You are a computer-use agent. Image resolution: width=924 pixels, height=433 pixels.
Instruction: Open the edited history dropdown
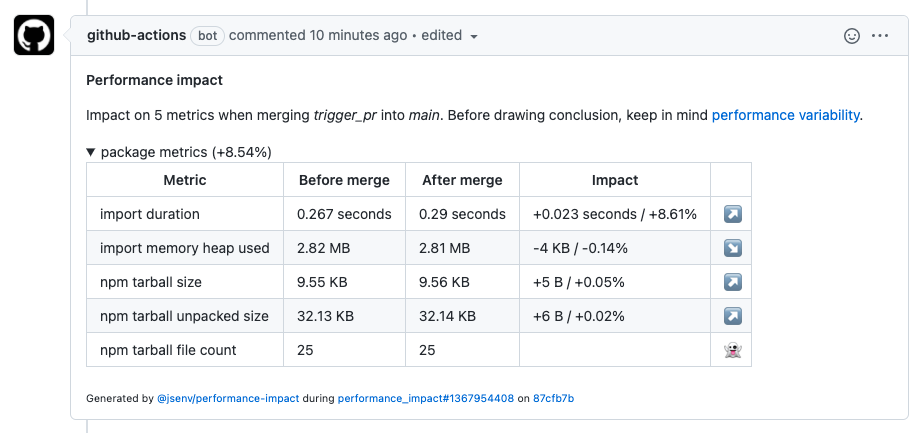(449, 35)
